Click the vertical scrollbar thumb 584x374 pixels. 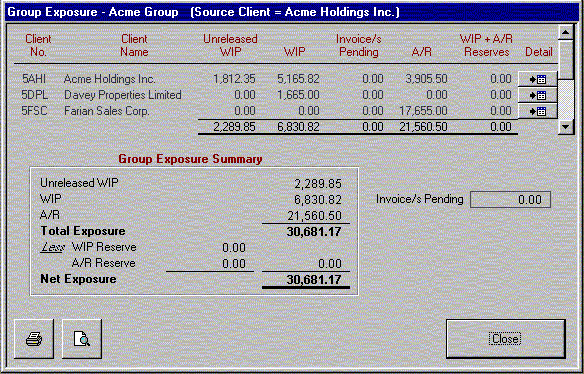566,59
